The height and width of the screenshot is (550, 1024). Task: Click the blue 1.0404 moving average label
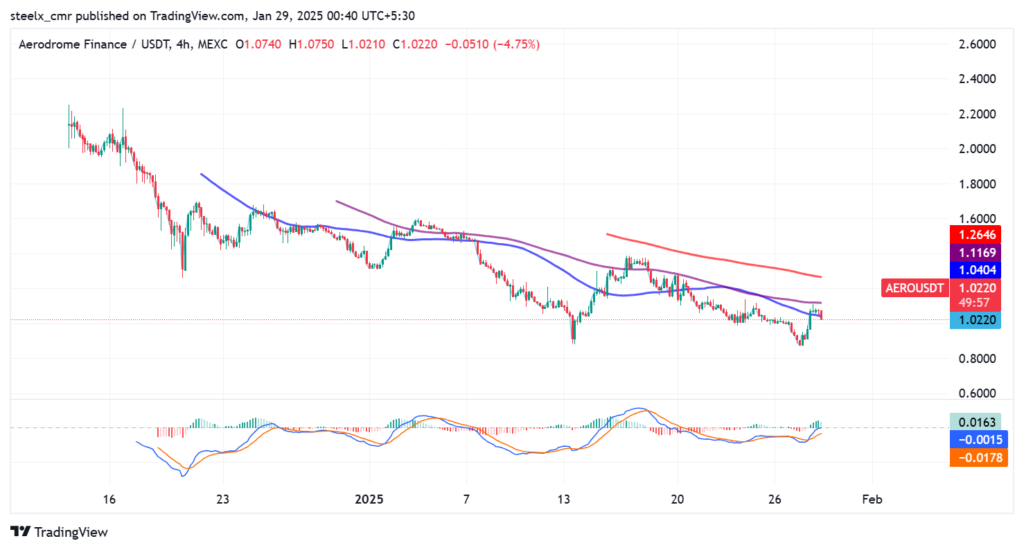[975, 270]
